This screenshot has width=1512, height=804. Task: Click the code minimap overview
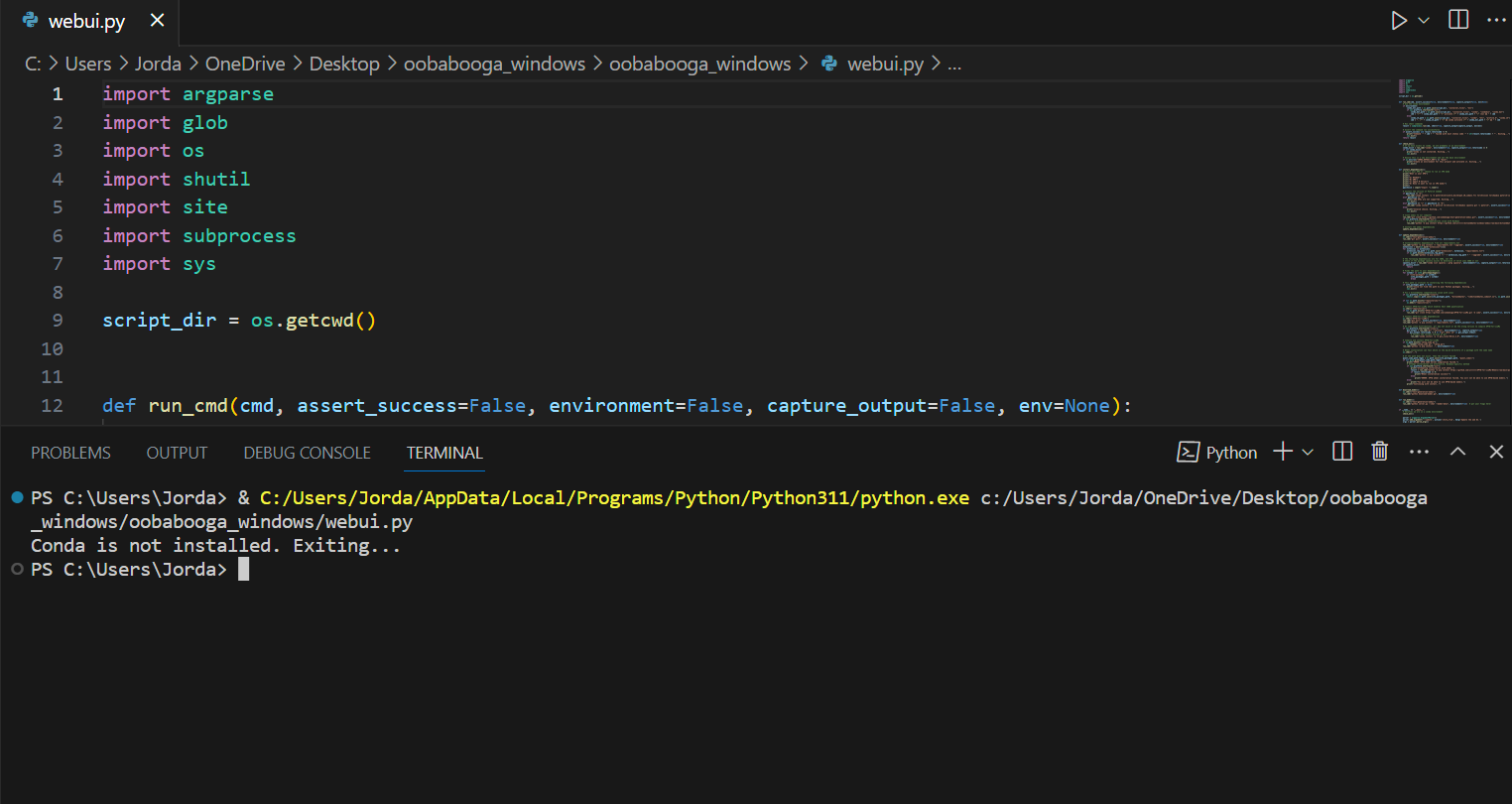coord(1451,250)
